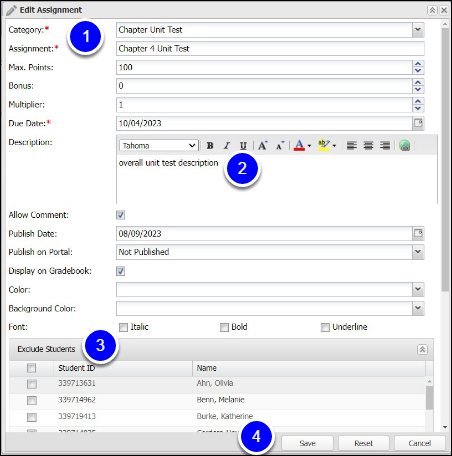The width and height of the screenshot is (452, 456).
Task: Enable Underline font checkbox
Action: [325, 327]
